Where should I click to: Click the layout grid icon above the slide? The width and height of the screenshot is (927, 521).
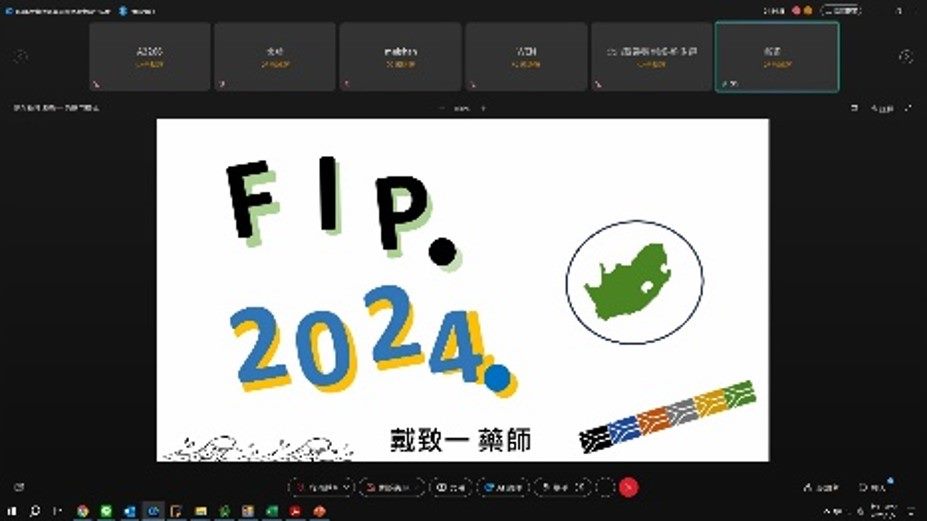coord(854,108)
